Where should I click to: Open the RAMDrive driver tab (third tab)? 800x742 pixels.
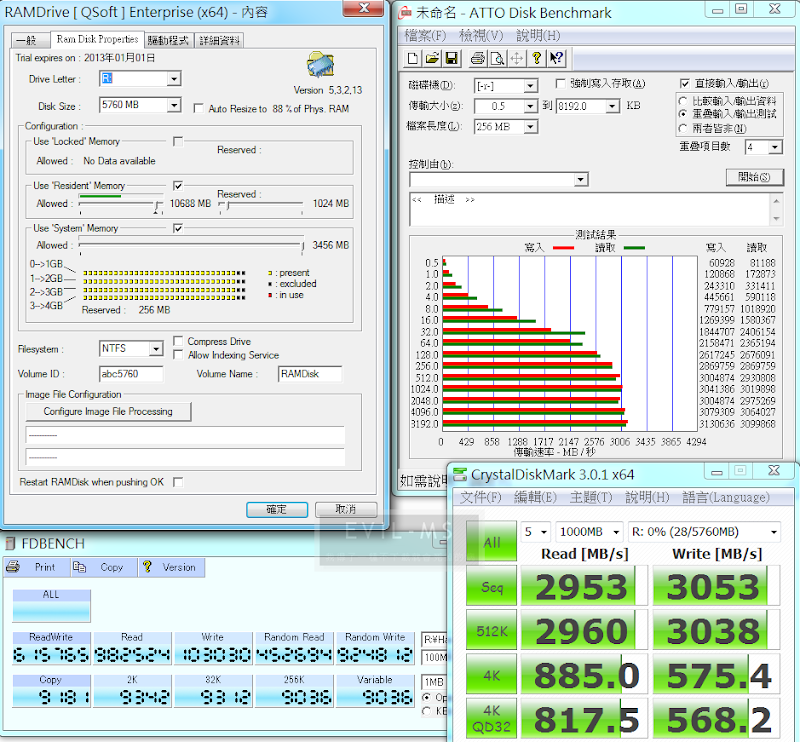click(x=168, y=40)
